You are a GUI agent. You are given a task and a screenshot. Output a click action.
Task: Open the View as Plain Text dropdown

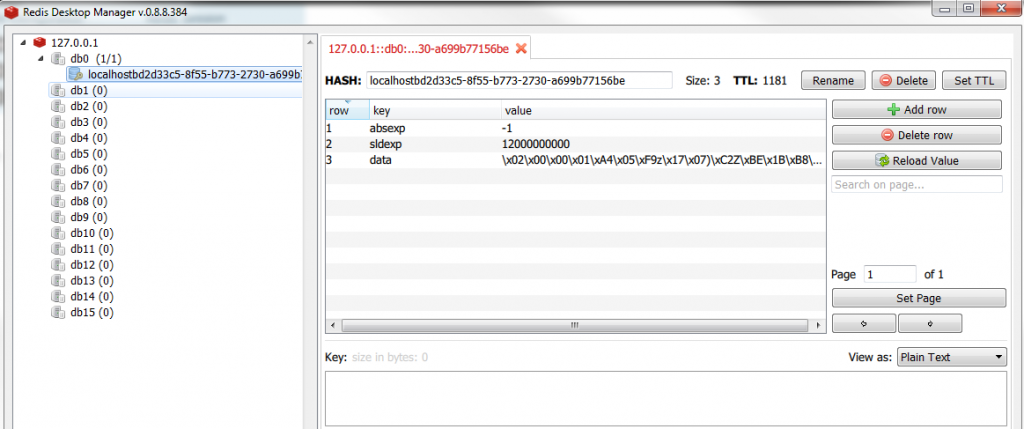tap(952, 357)
